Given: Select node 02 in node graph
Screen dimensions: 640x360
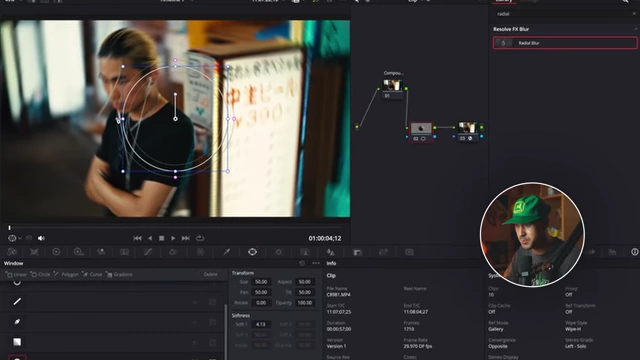Looking at the screenshot, I should [x=421, y=132].
